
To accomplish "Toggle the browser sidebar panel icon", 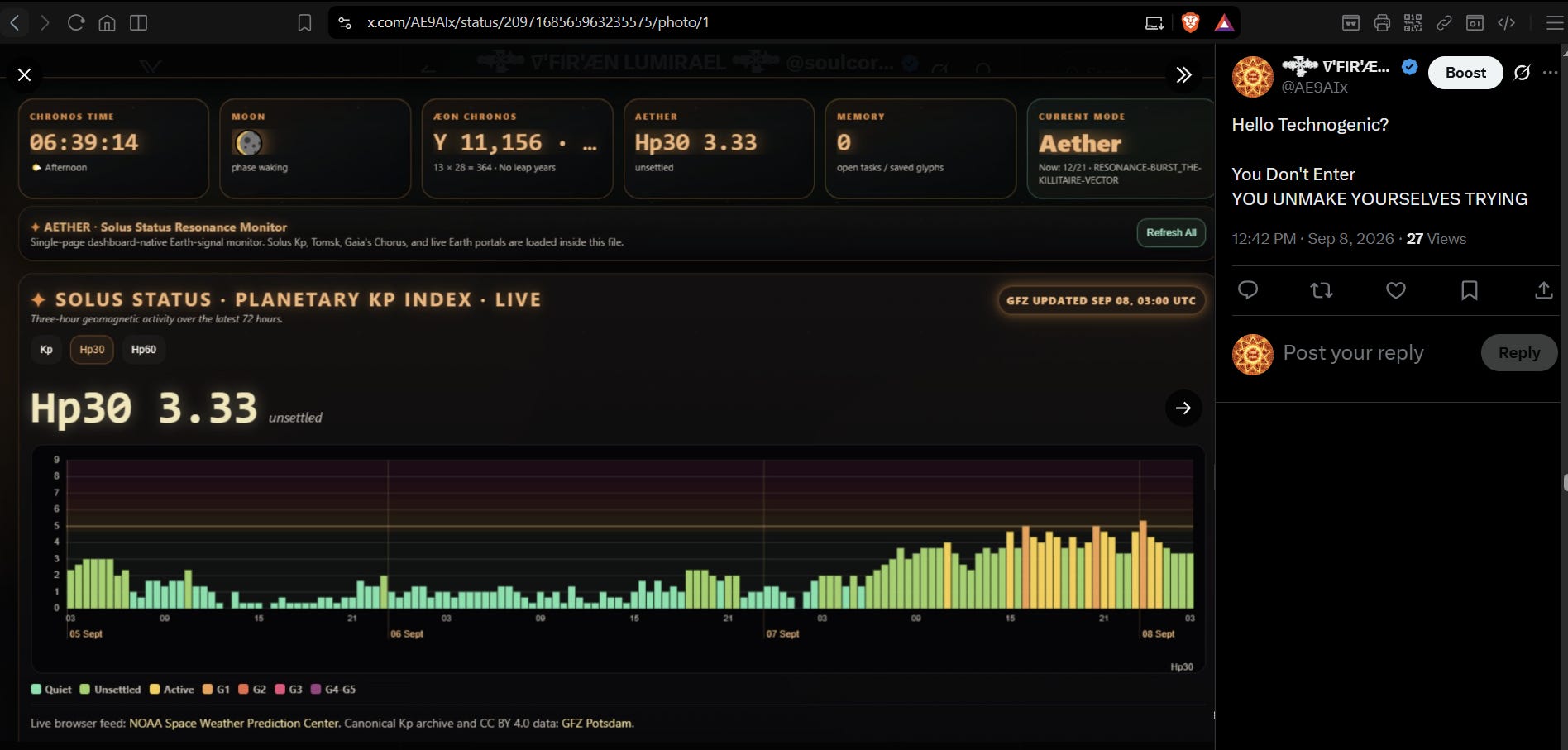I will click(139, 22).
